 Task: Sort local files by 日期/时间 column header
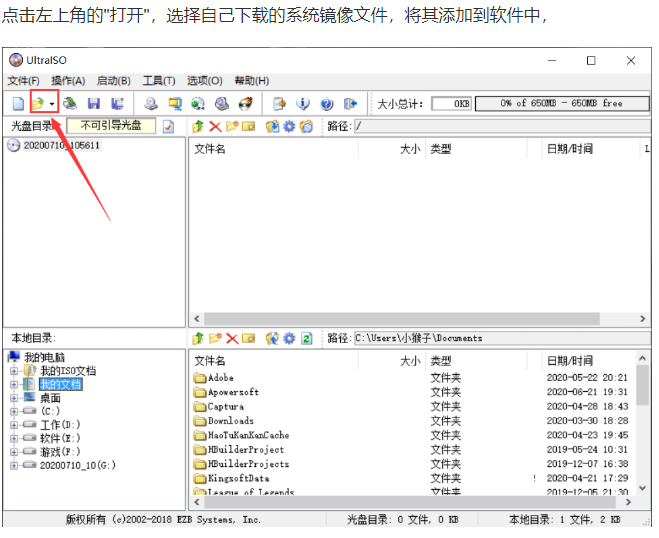tap(570, 360)
